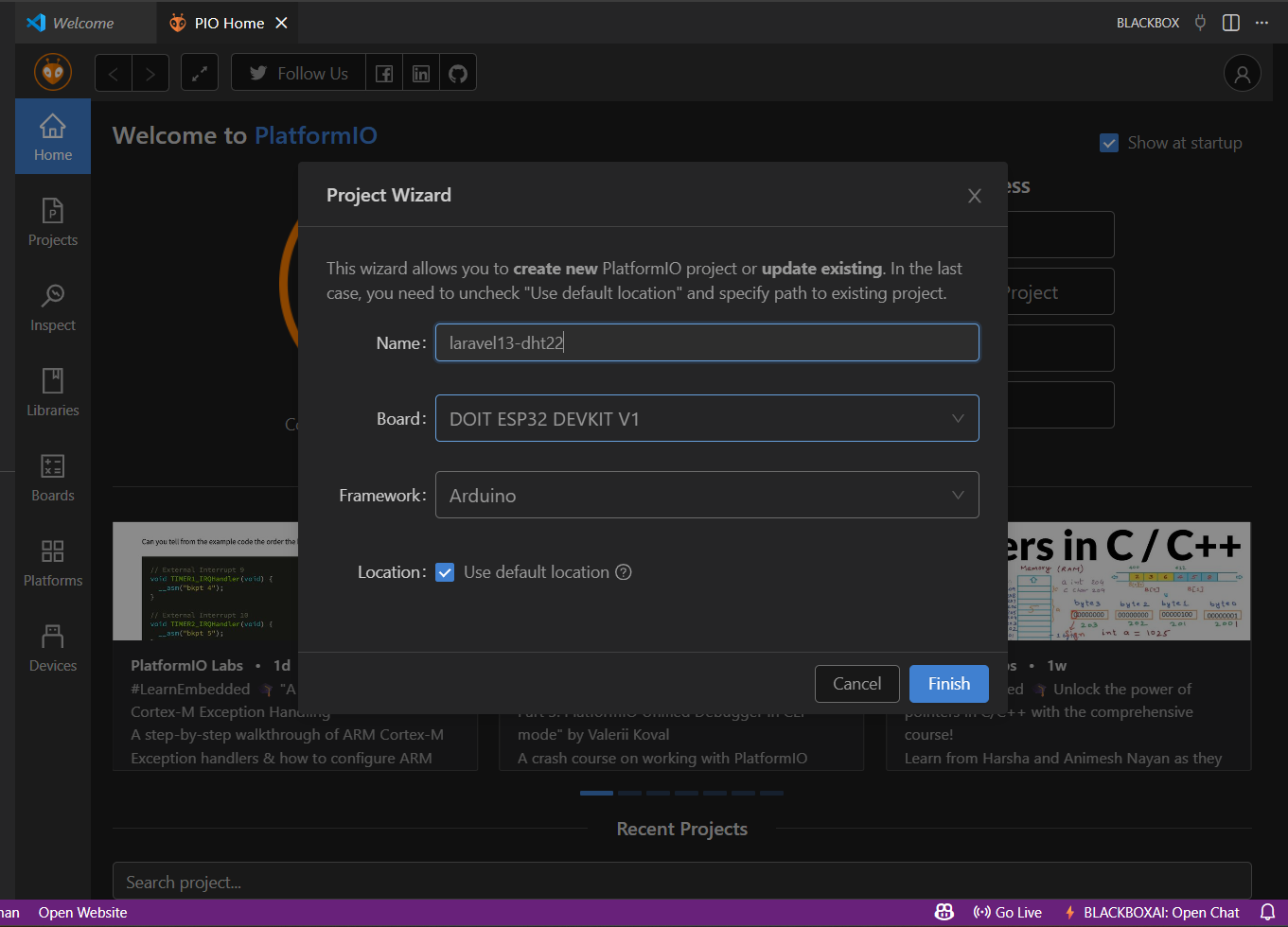Open the Board dropdown DOIT ESP32 DEVKIT V1
Viewport: 1288px width, 927px height.
(707, 418)
